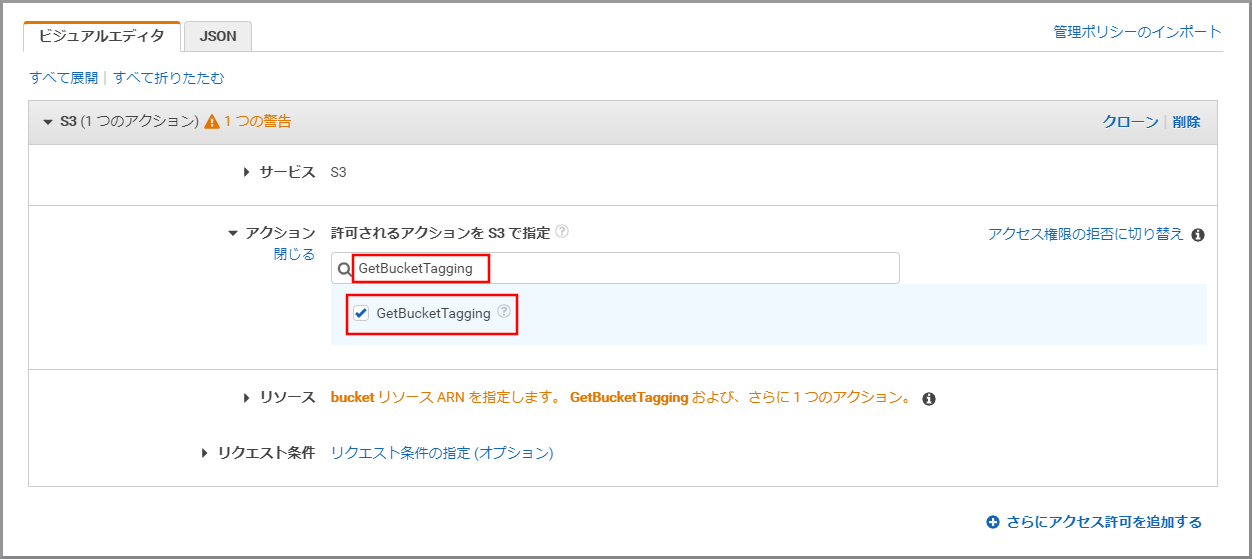1252x559 pixels.
Task: Click すべて展開 link
Action: point(64,78)
